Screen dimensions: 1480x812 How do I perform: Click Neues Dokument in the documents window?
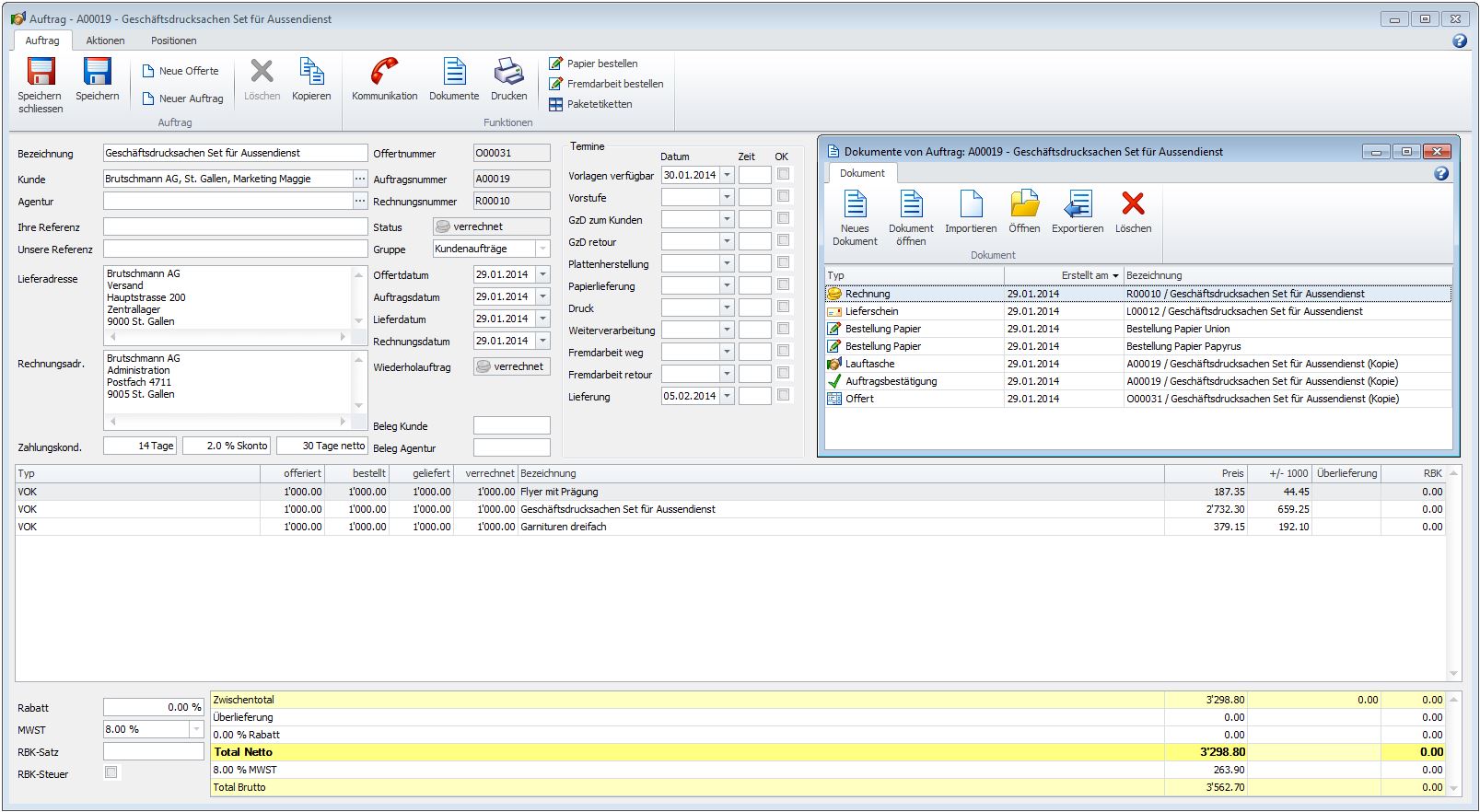[855, 205]
